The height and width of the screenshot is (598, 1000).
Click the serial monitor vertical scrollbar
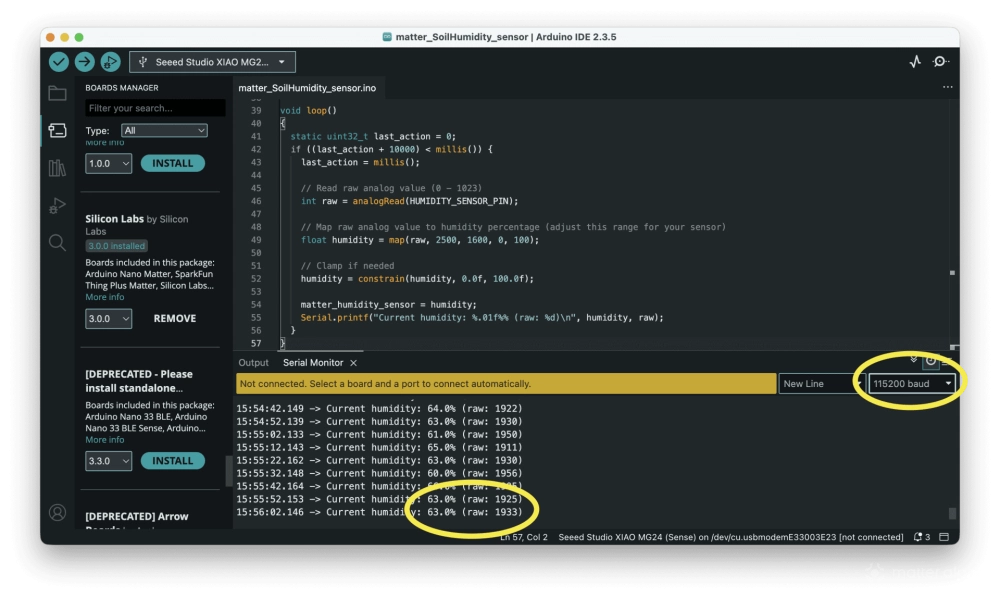coord(952,513)
